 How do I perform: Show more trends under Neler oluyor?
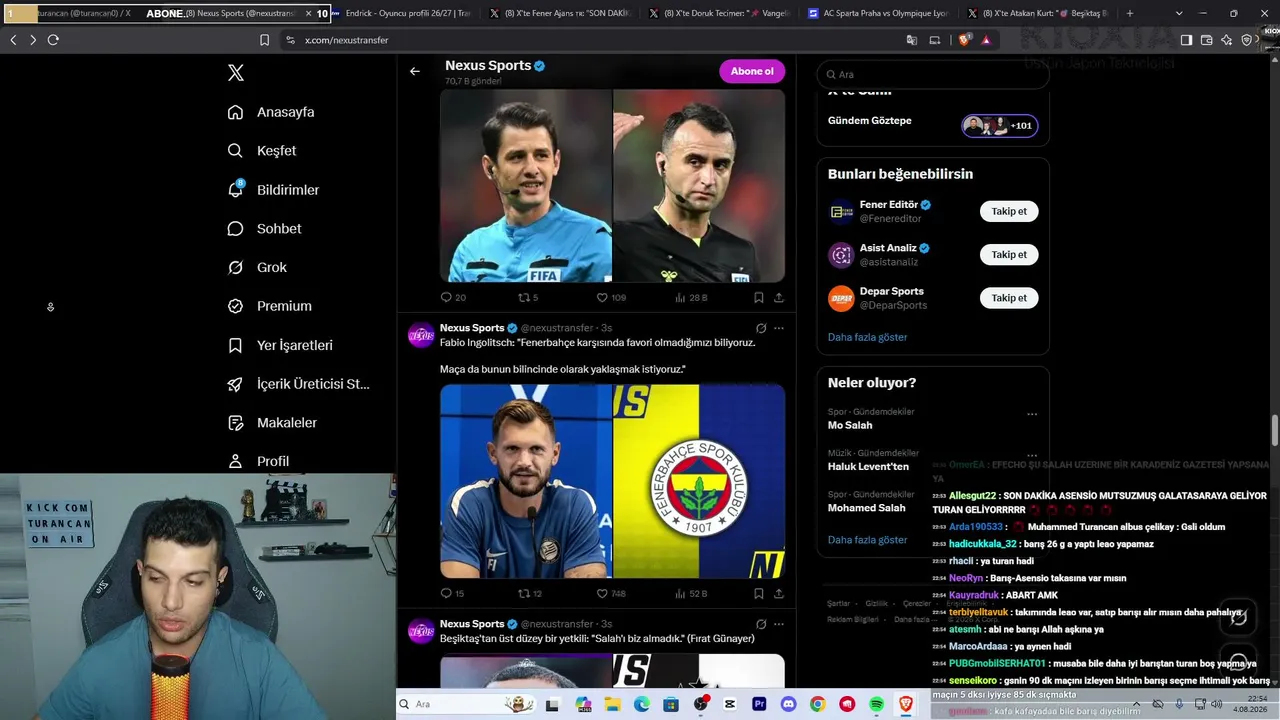[x=867, y=540]
